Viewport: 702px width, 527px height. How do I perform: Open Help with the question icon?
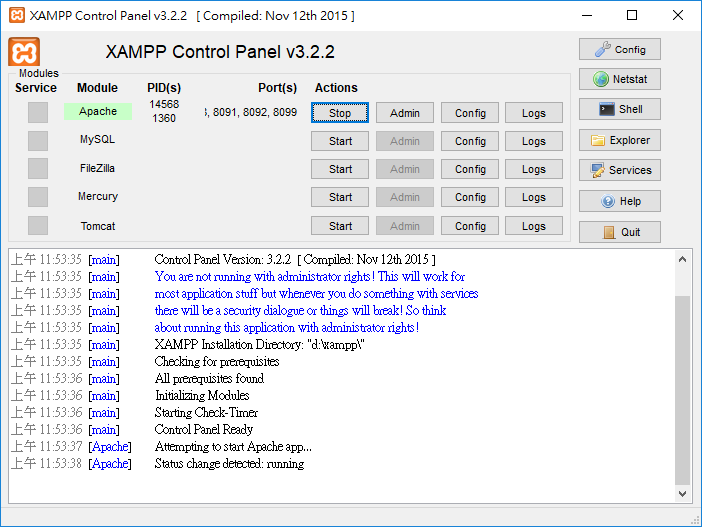(620, 201)
